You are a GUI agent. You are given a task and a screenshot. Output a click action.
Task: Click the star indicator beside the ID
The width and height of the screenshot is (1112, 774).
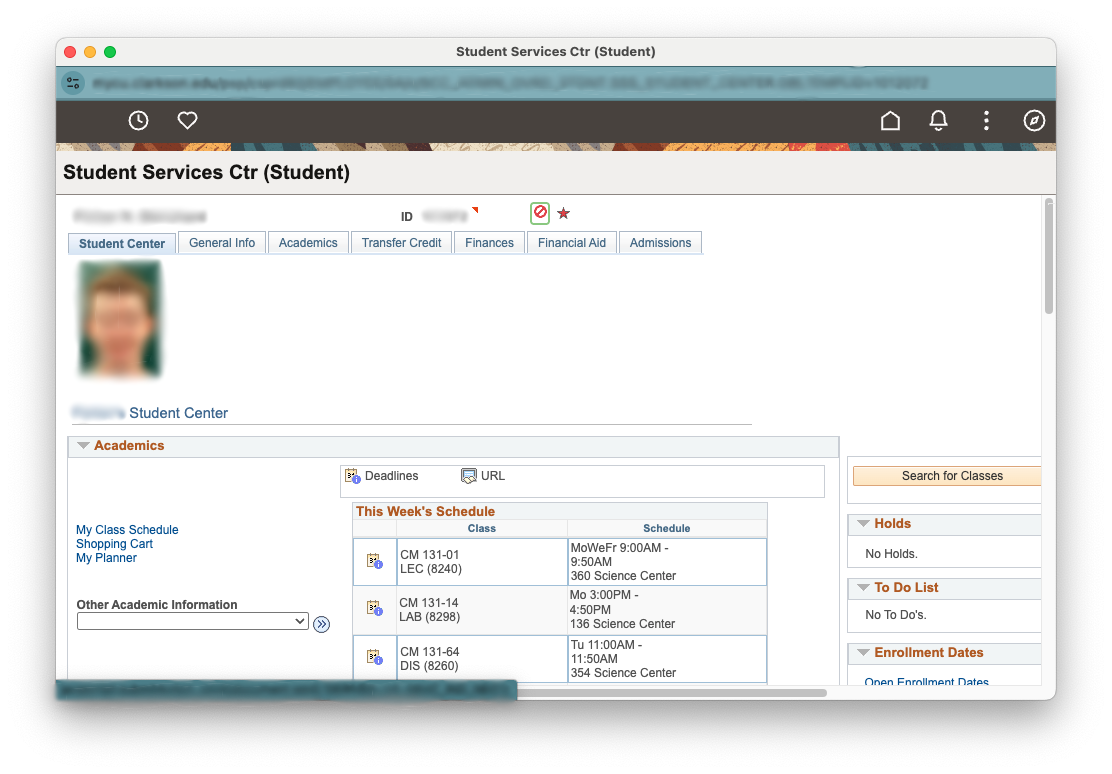pos(563,214)
